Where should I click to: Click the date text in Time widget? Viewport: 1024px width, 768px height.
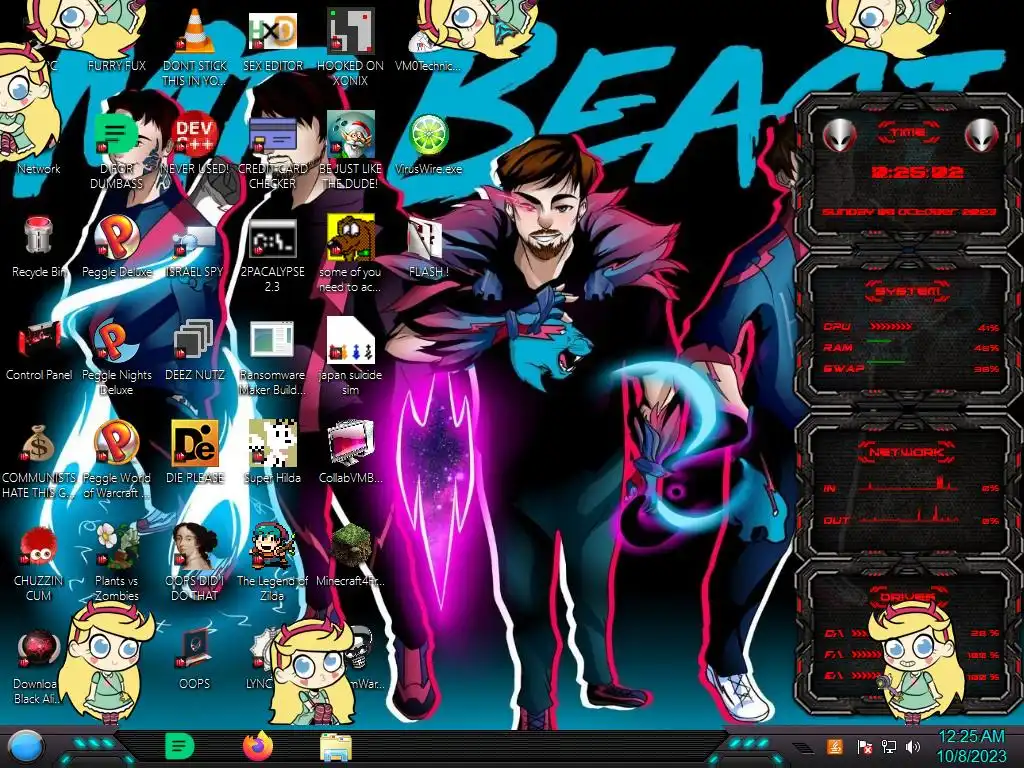click(909, 212)
